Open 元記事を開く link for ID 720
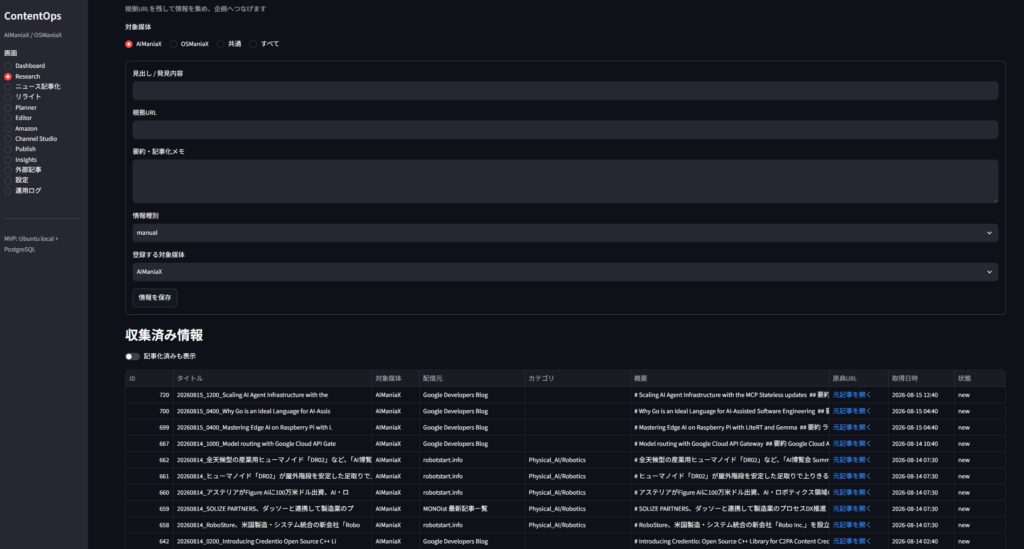1024x549 pixels. 852,395
